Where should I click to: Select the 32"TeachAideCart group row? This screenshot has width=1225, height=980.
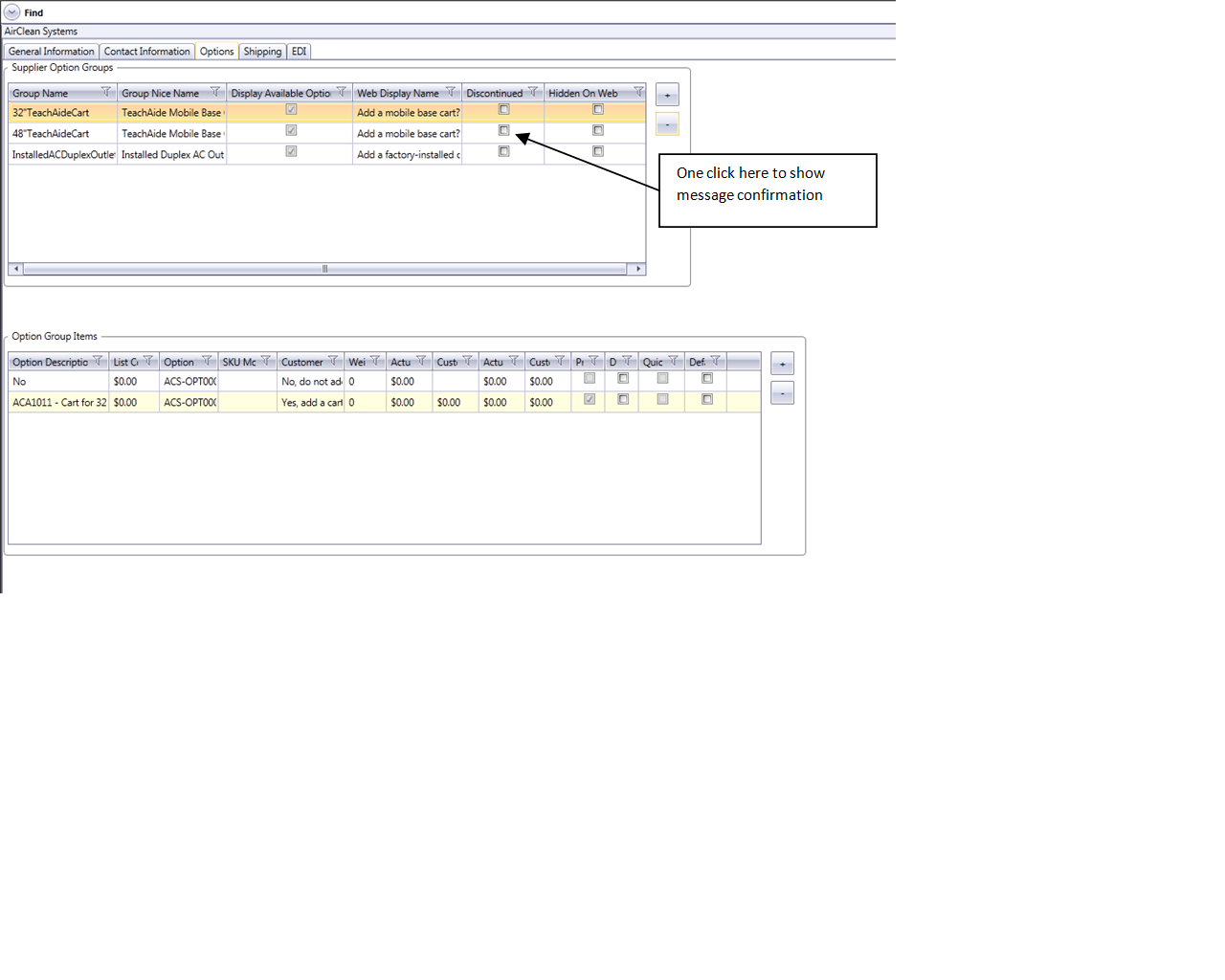[x=327, y=112]
